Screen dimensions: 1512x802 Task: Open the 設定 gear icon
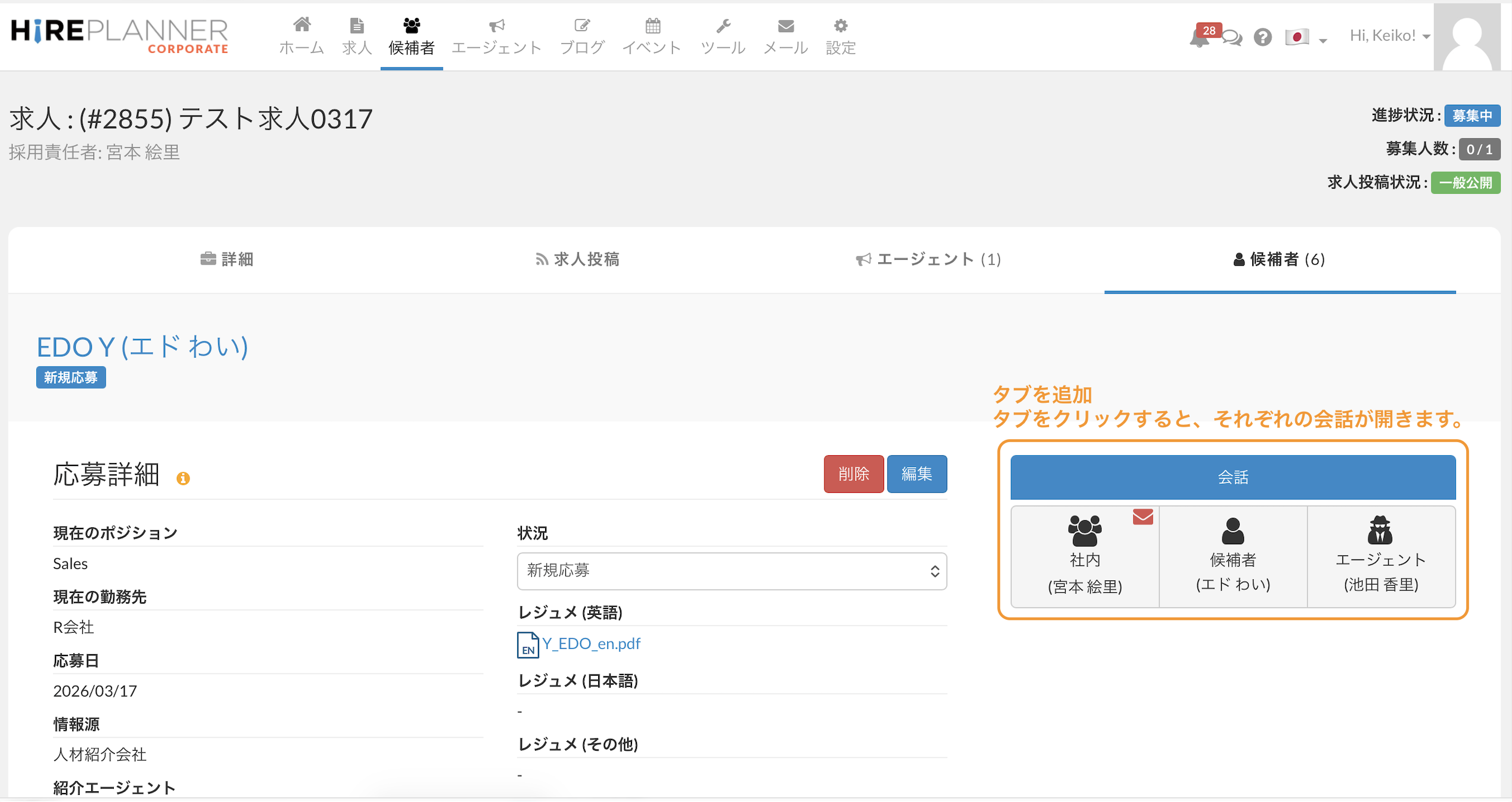pyautogui.click(x=840, y=26)
